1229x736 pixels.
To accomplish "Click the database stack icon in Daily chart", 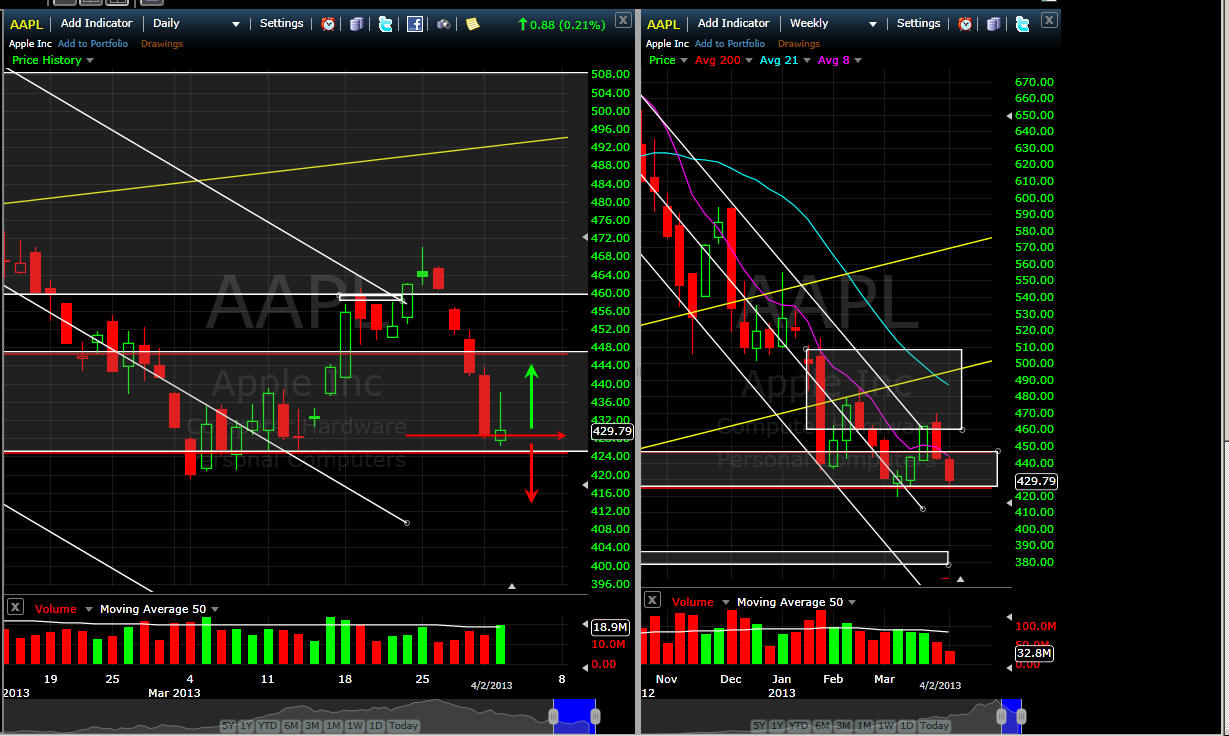I will (x=356, y=24).
